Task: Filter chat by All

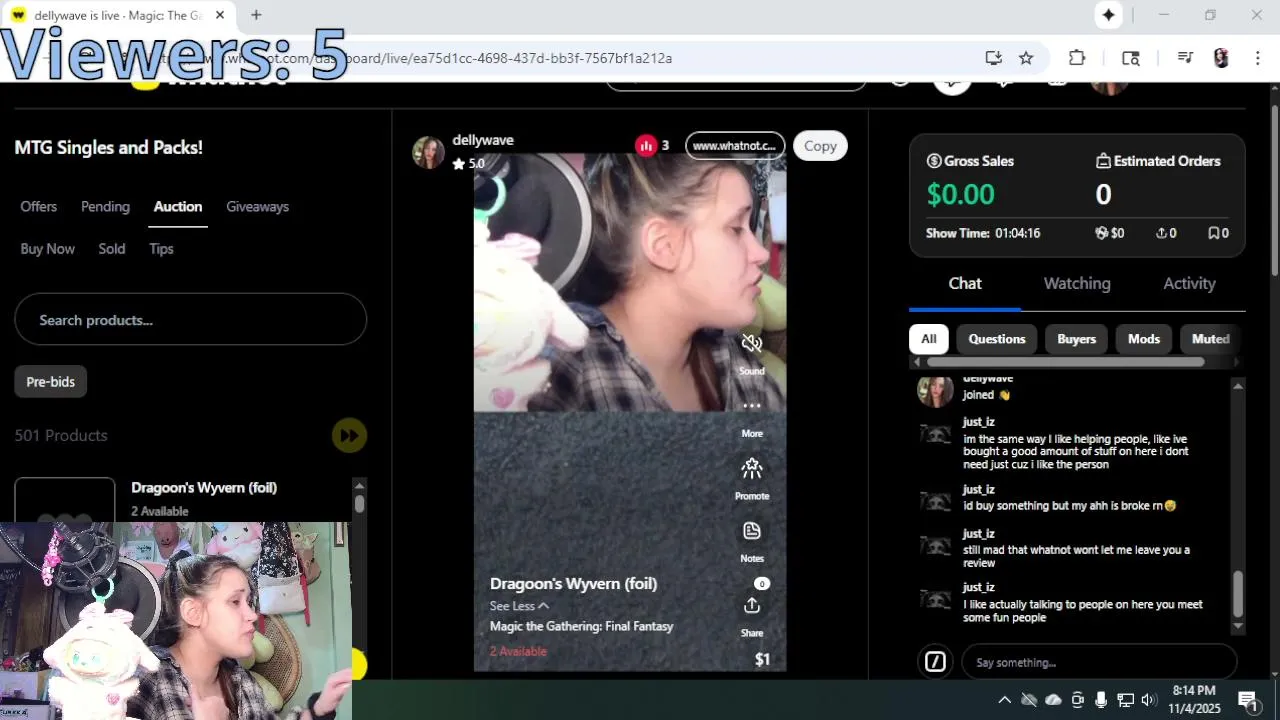Action: click(x=929, y=339)
